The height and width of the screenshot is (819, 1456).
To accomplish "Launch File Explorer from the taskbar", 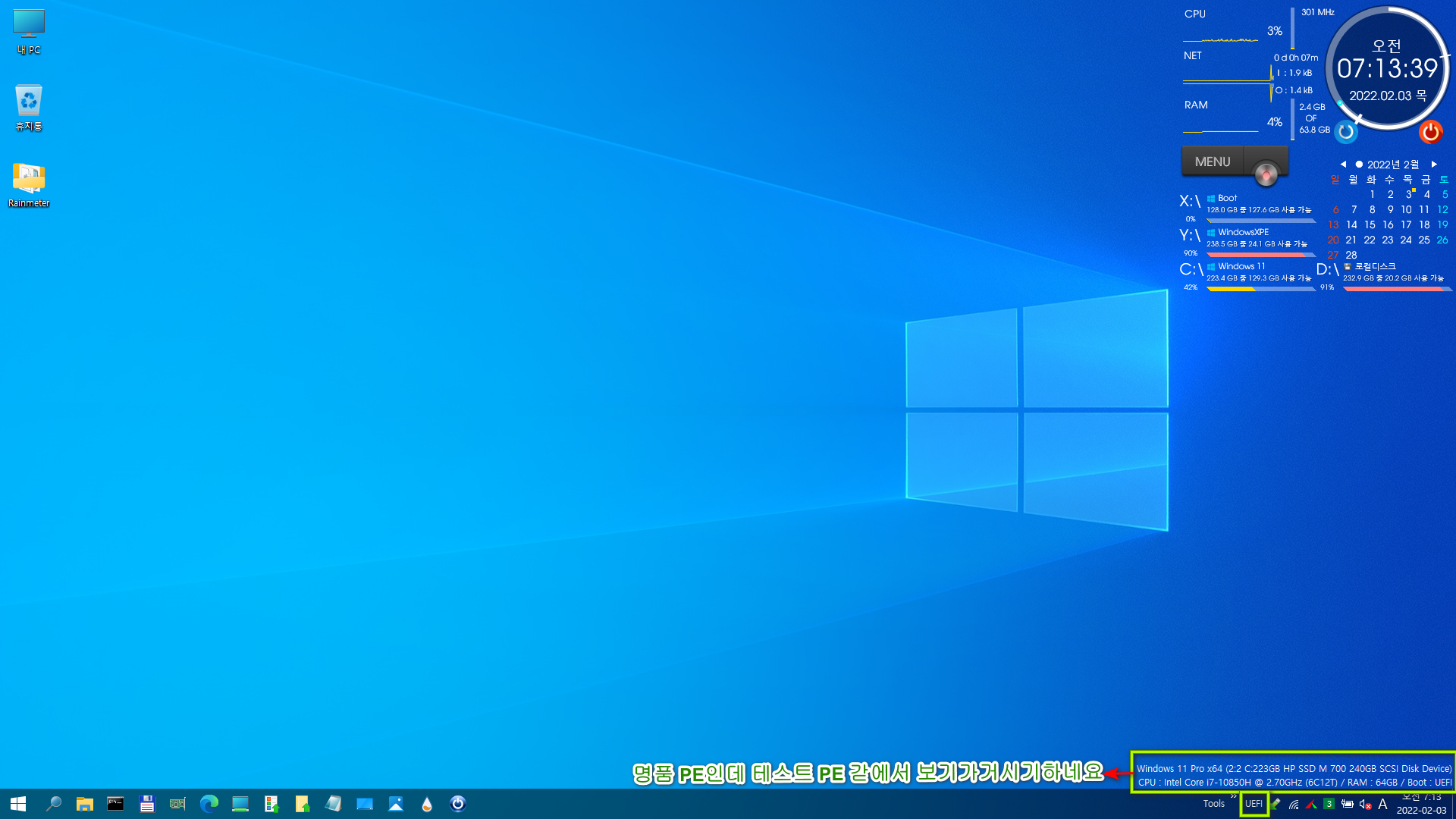I will (x=84, y=804).
